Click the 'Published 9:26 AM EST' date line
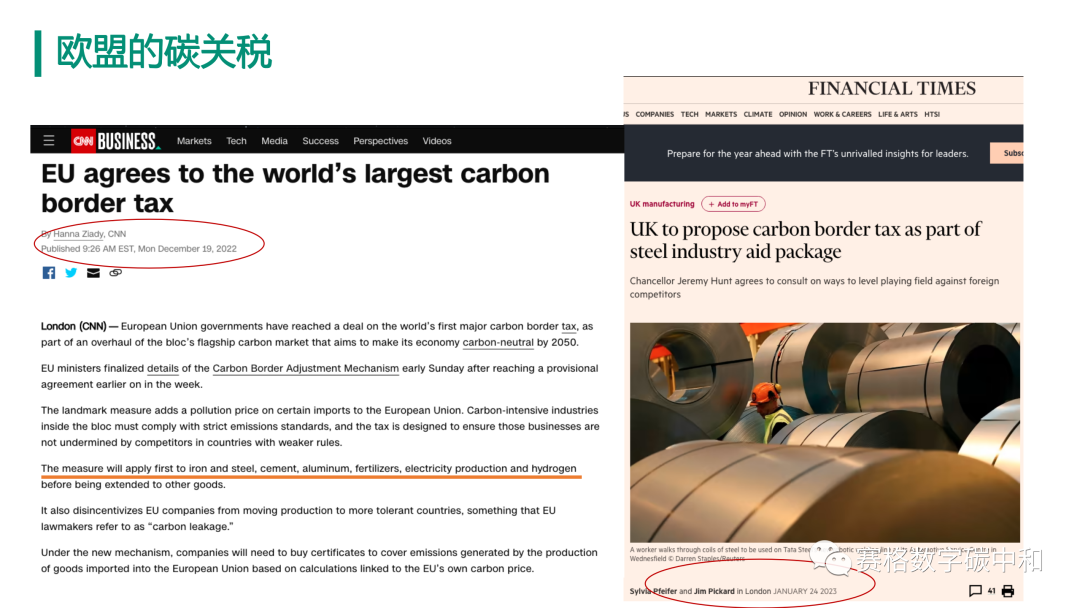The width and height of the screenshot is (1080, 608). point(138,249)
